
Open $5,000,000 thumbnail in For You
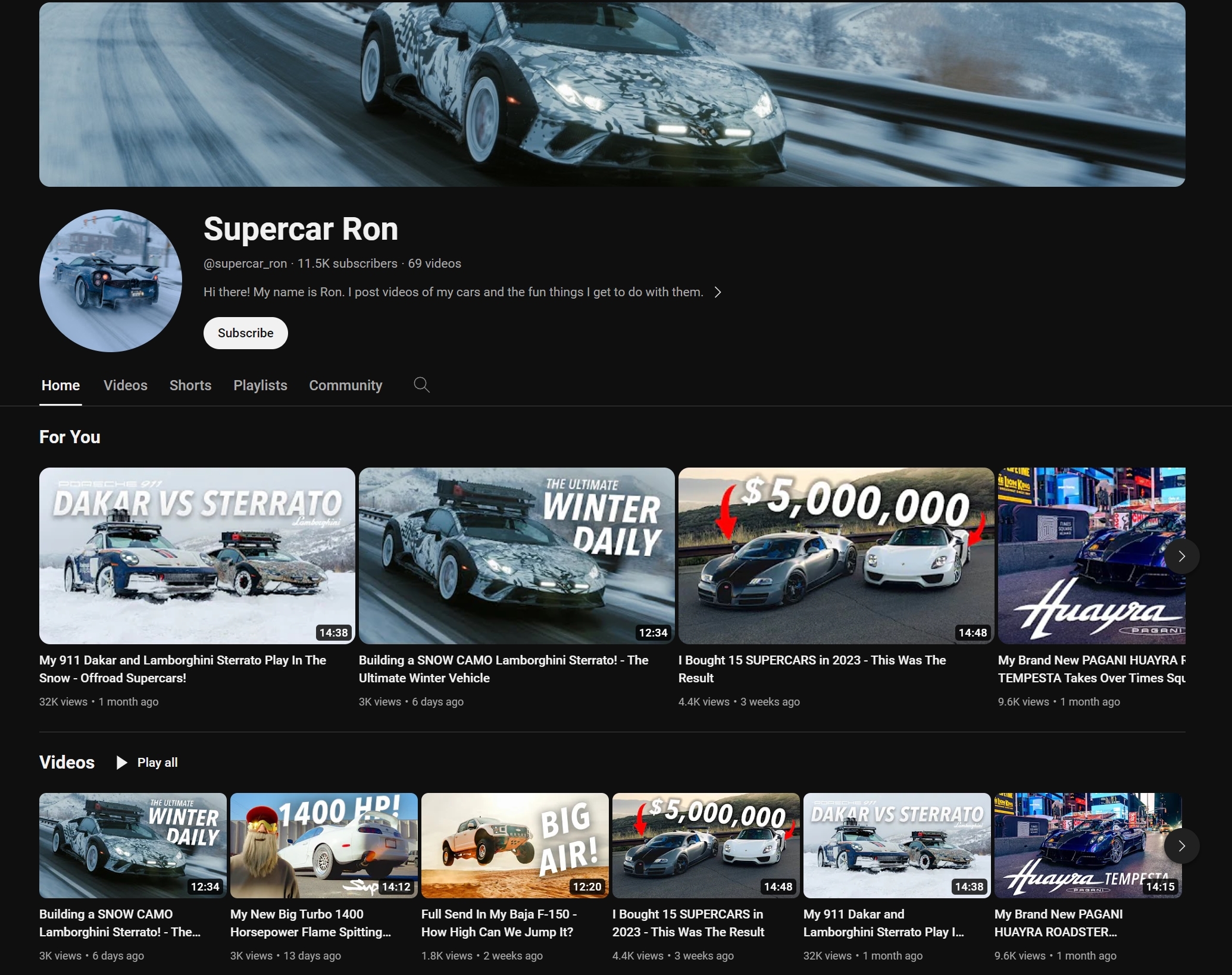[x=836, y=556]
